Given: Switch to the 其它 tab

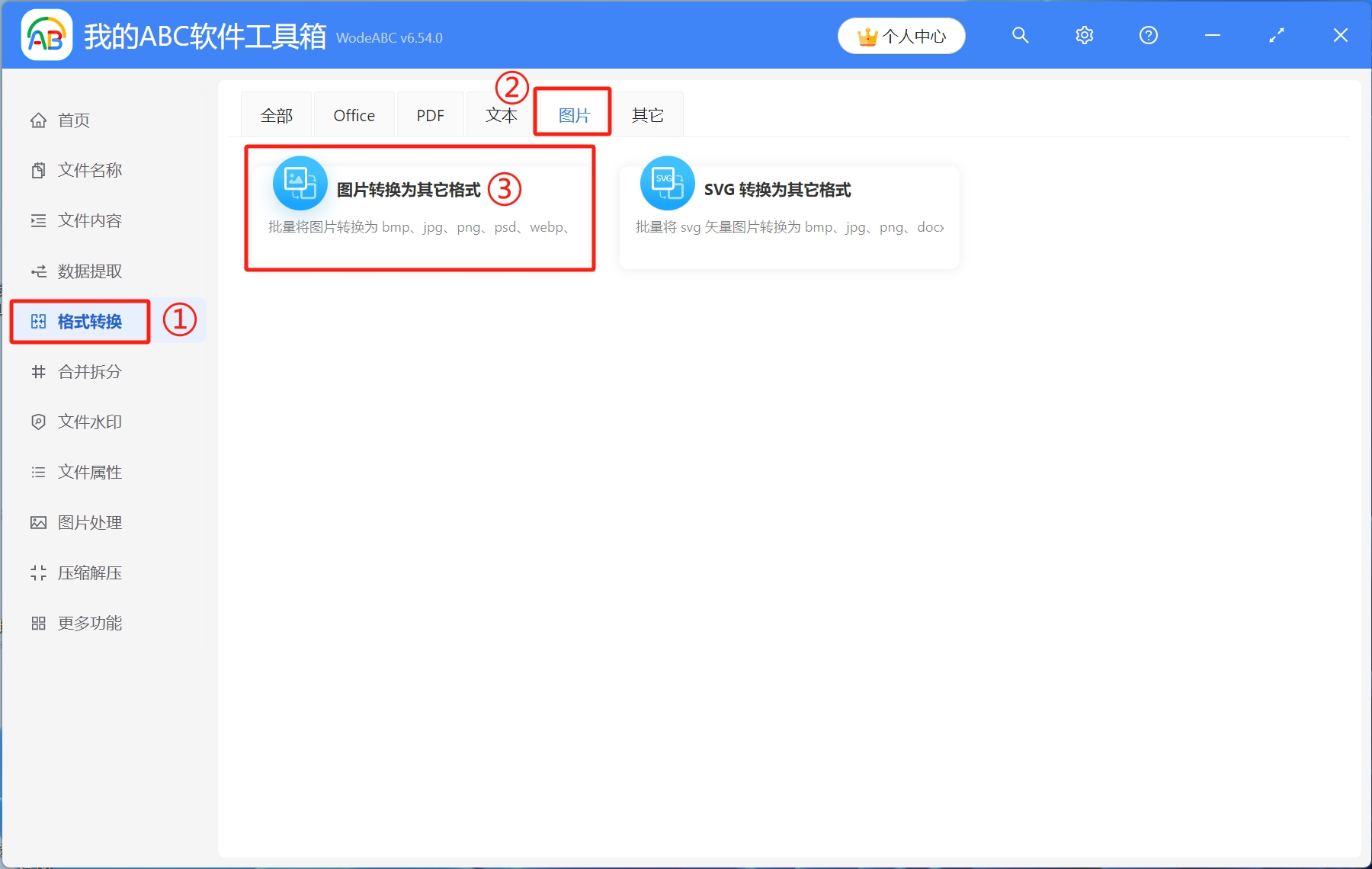Looking at the screenshot, I should [x=647, y=114].
